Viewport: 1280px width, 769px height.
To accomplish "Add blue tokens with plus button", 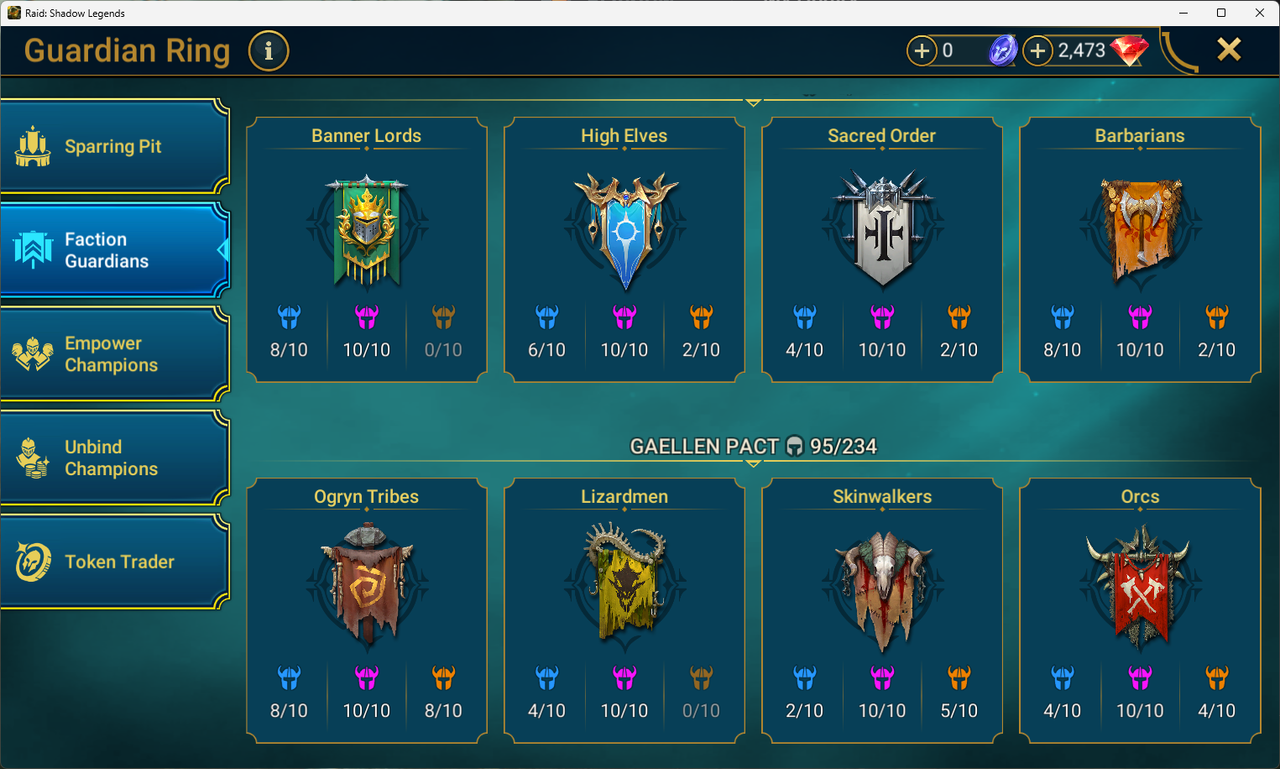I will tap(921, 50).
